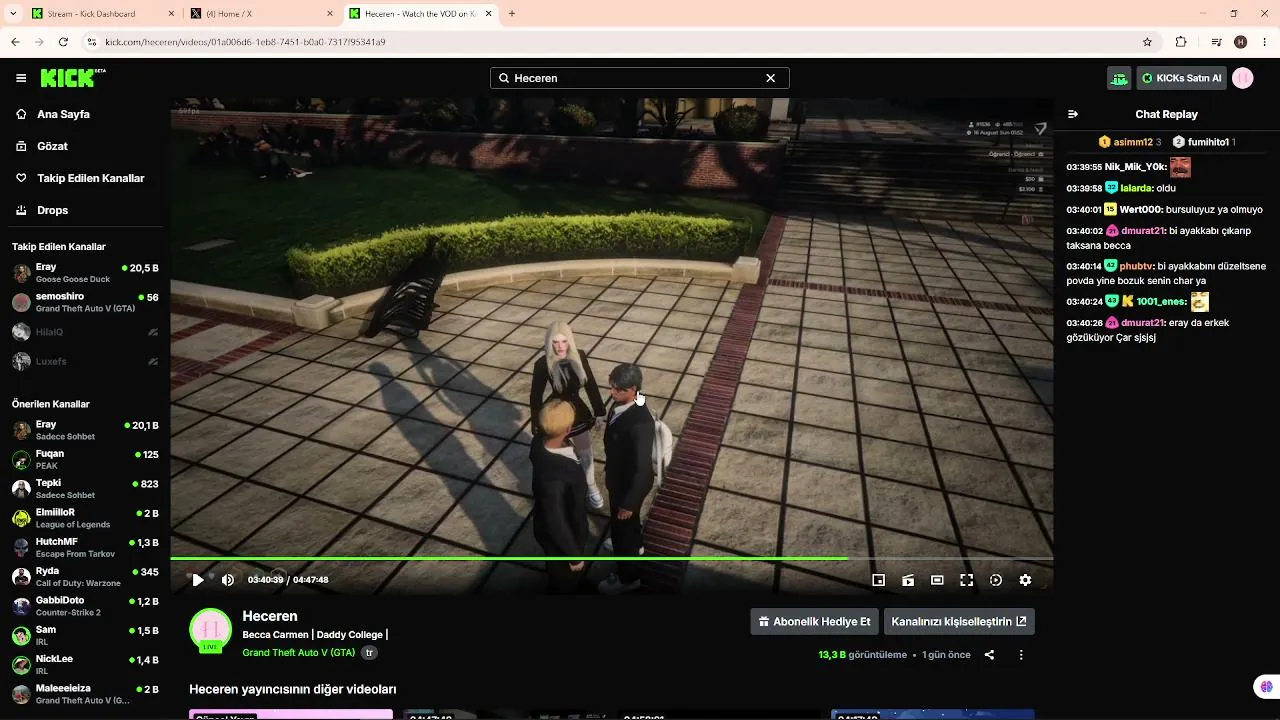Collapse the Chat Replay panel
The height and width of the screenshot is (720, 1280).
pos(1073,114)
